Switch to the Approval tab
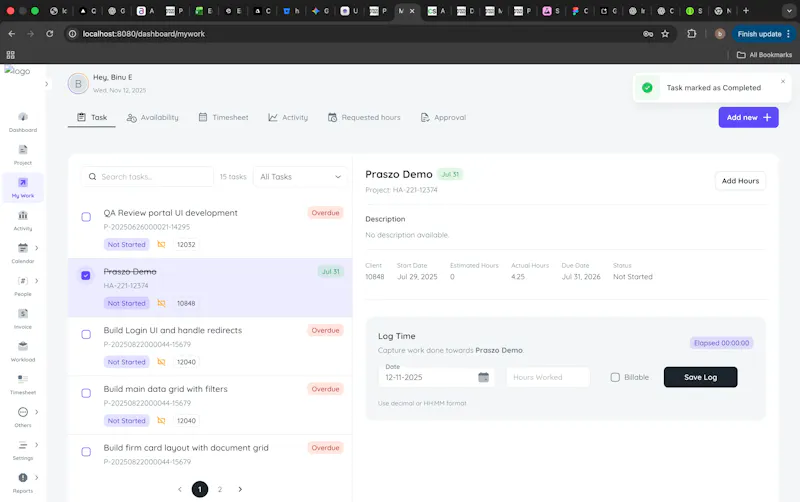The width and height of the screenshot is (800, 502). pos(443,117)
